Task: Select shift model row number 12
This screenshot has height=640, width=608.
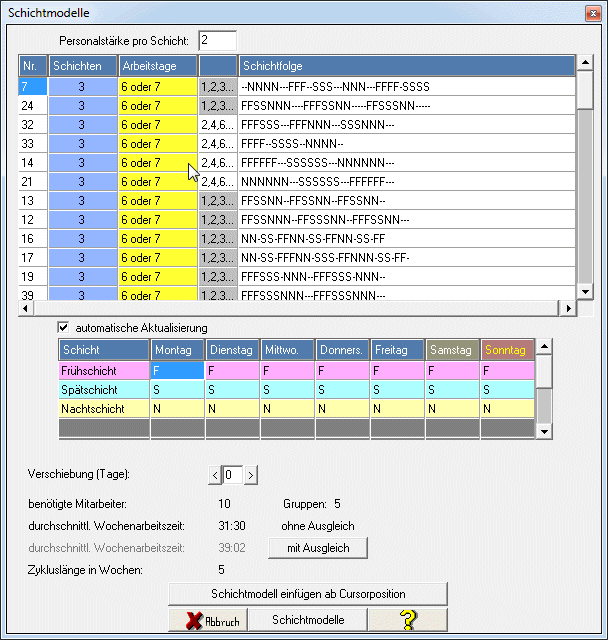Action: pyautogui.click(x=297, y=220)
